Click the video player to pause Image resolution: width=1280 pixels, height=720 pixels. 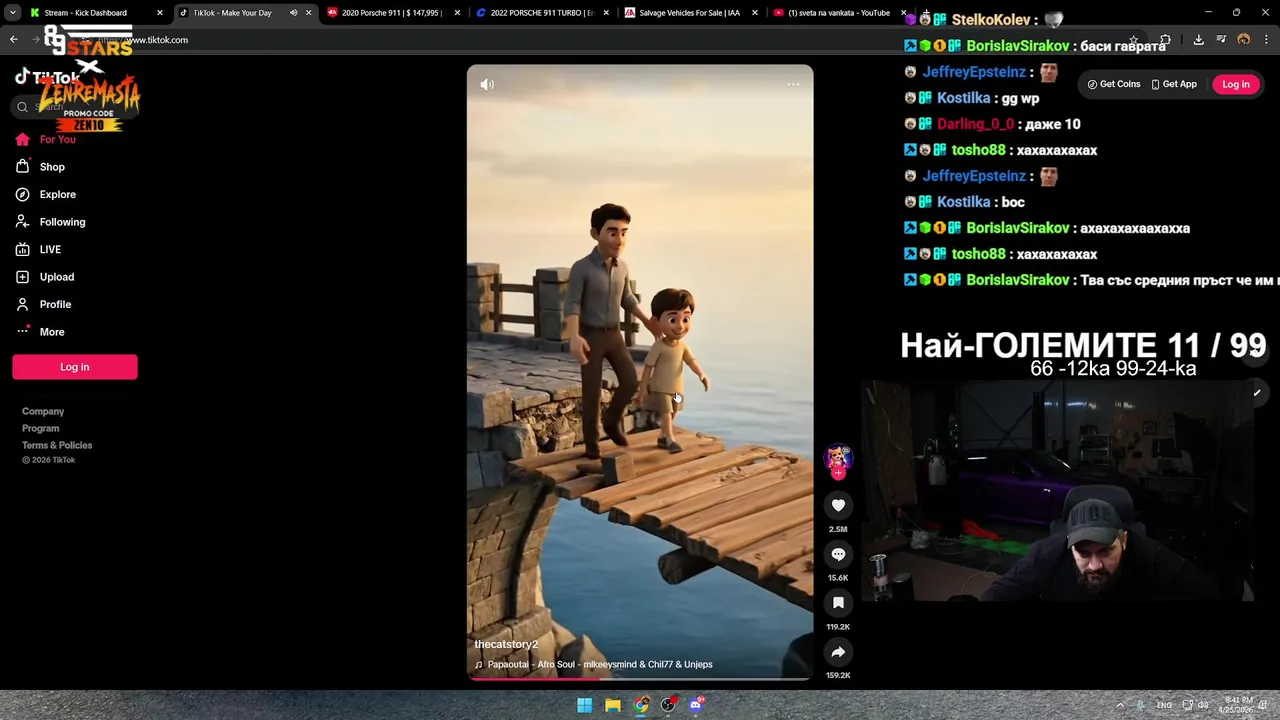pyautogui.click(x=640, y=372)
